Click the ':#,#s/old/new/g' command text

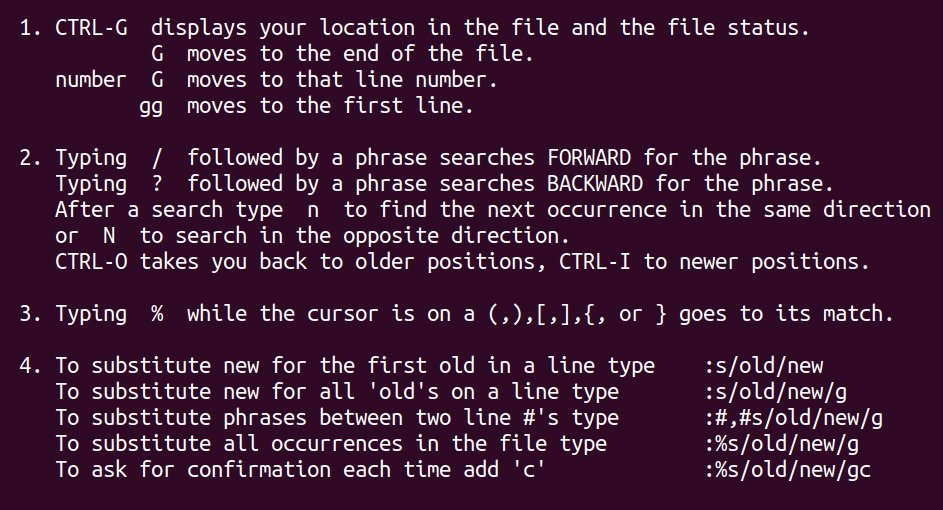[x=794, y=418]
